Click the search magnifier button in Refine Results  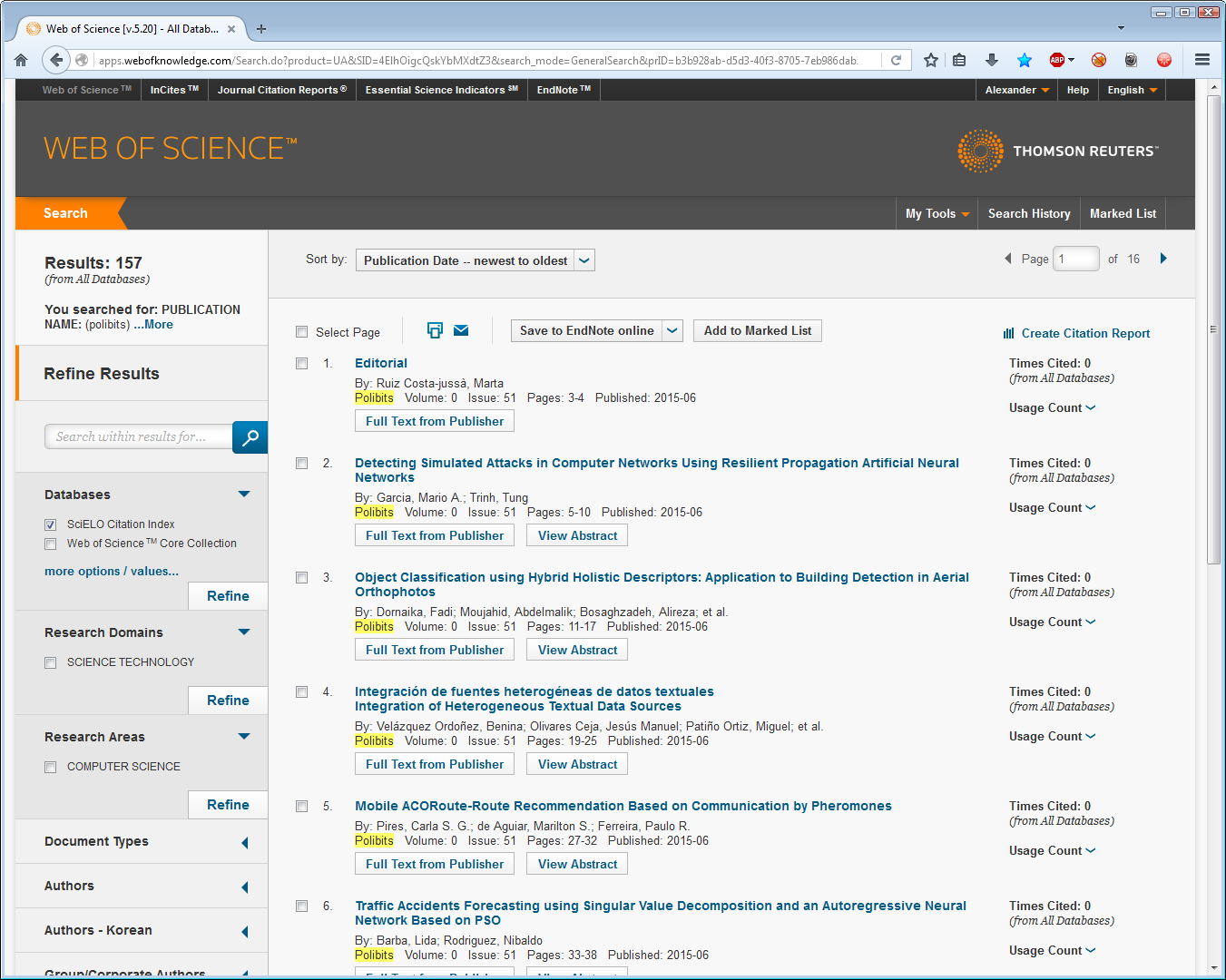pyautogui.click(x=250, y=437)
